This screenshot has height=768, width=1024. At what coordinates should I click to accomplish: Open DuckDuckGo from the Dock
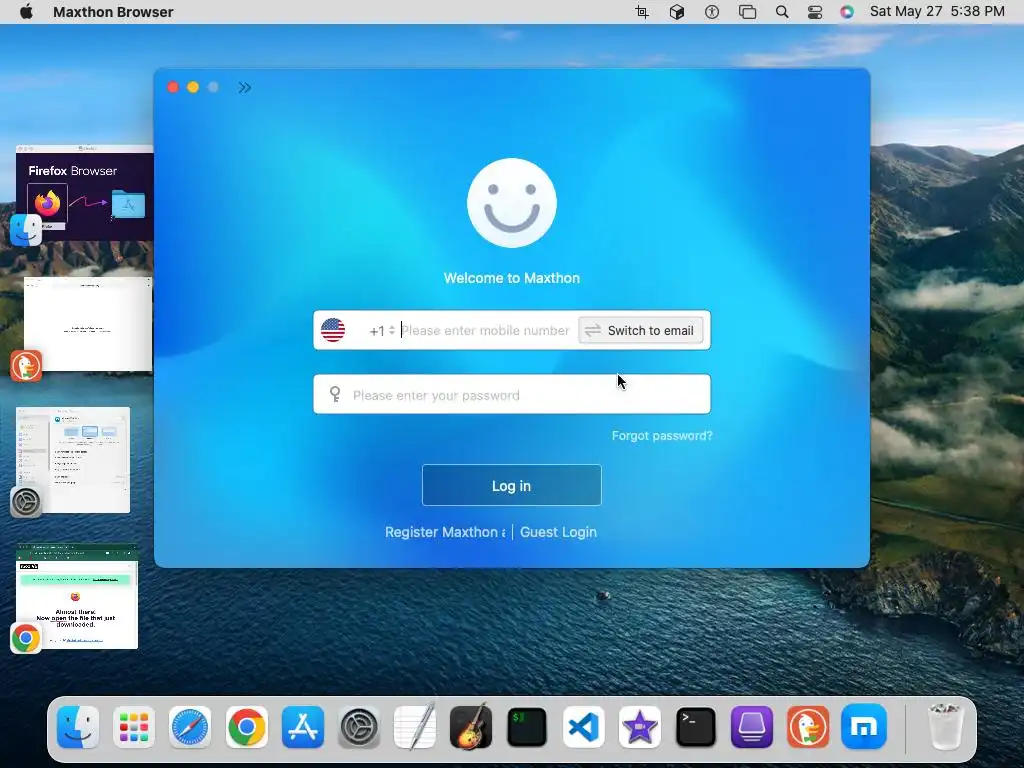coord(808,727)
